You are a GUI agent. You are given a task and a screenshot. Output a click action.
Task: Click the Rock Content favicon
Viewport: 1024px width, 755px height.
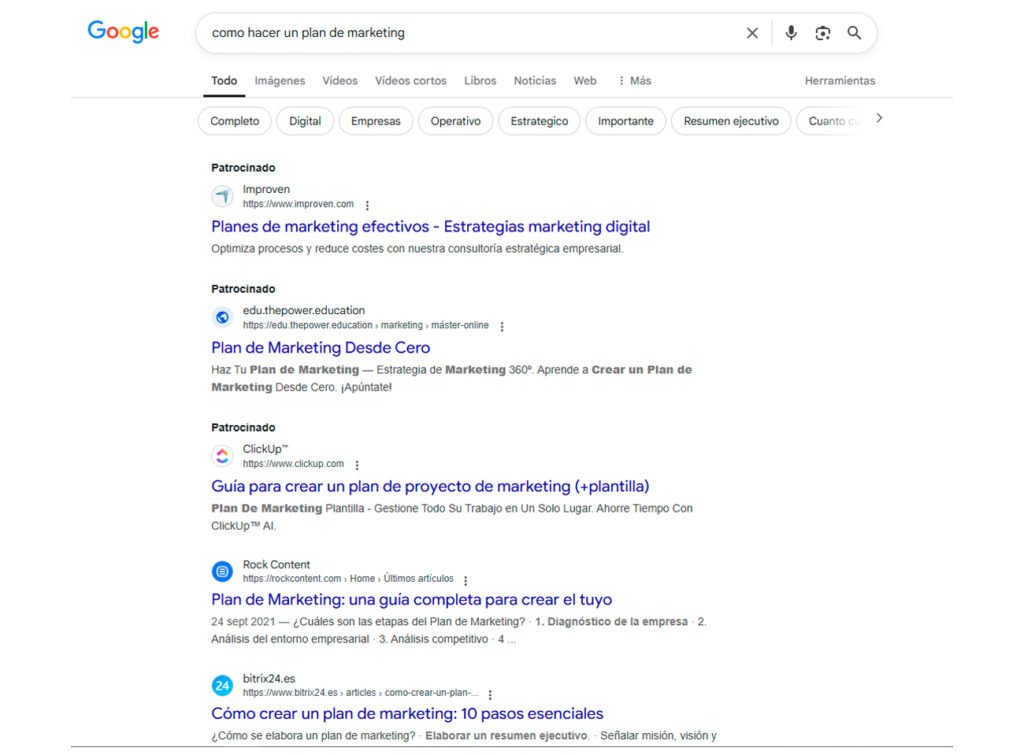(222, 571)
